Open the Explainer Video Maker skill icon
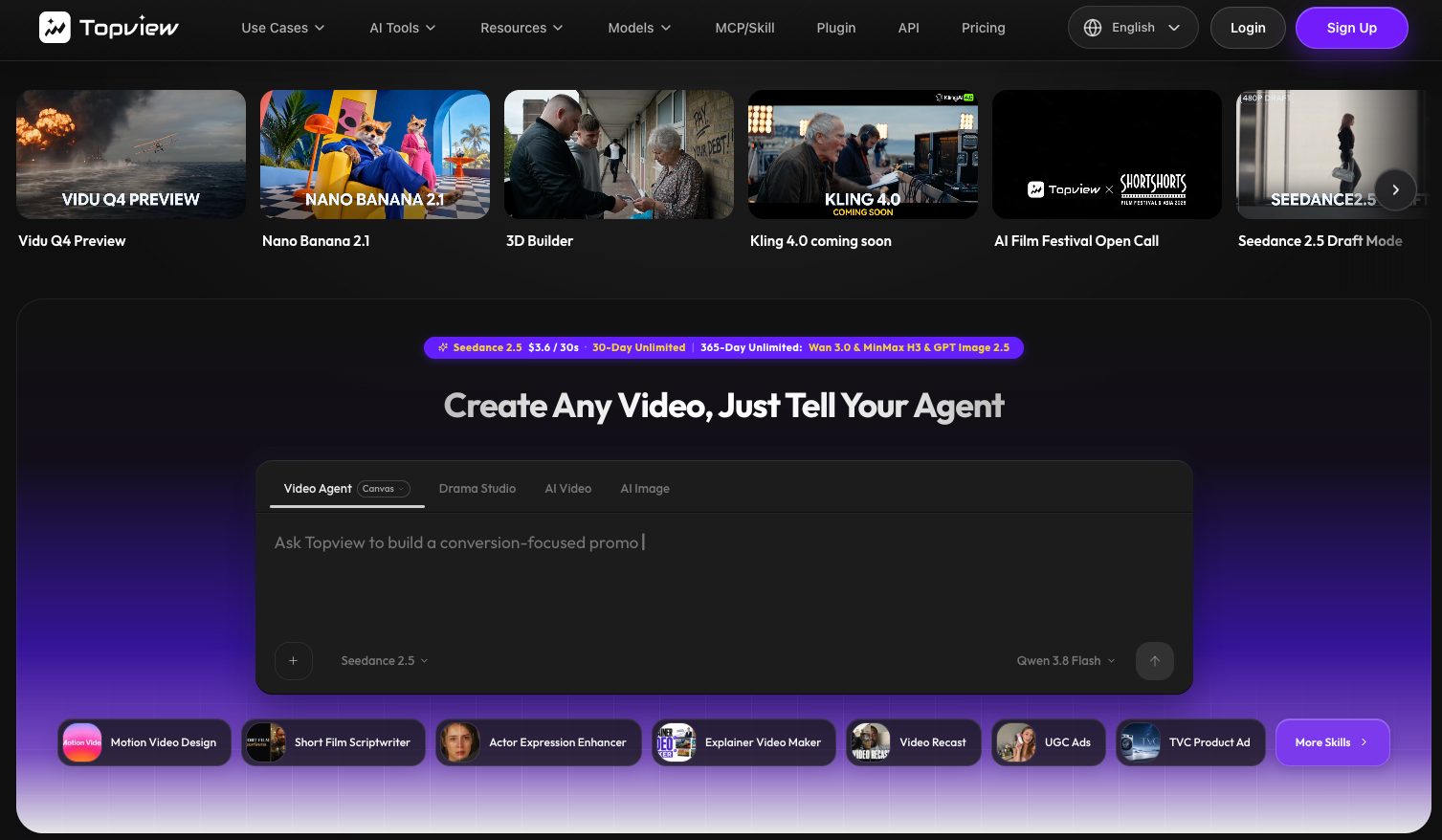1442x840 pixels. pyautogui.click(x=677, y=742)
